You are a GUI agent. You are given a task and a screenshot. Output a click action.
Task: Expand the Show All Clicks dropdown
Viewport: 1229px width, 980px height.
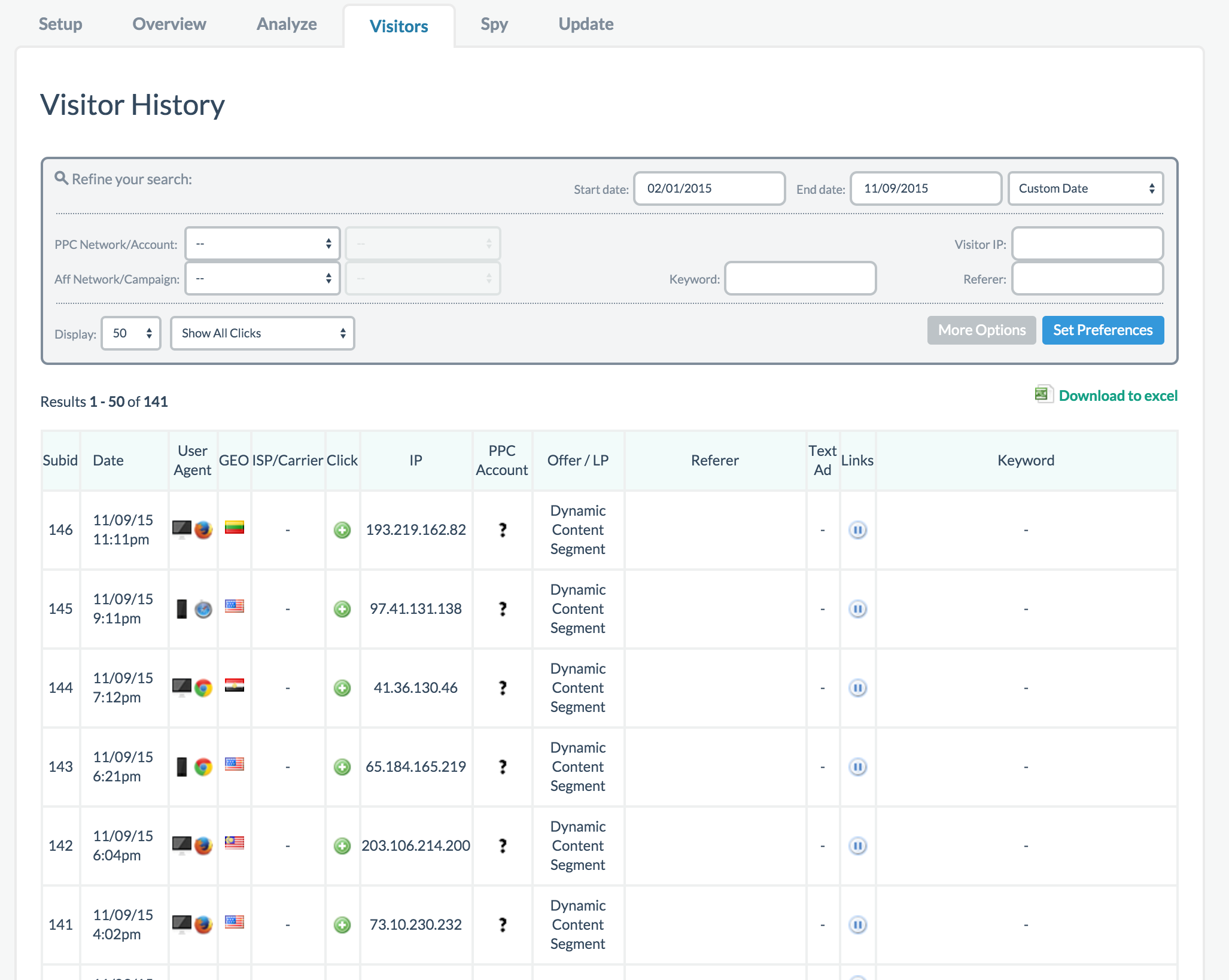(x=263, y=333)
